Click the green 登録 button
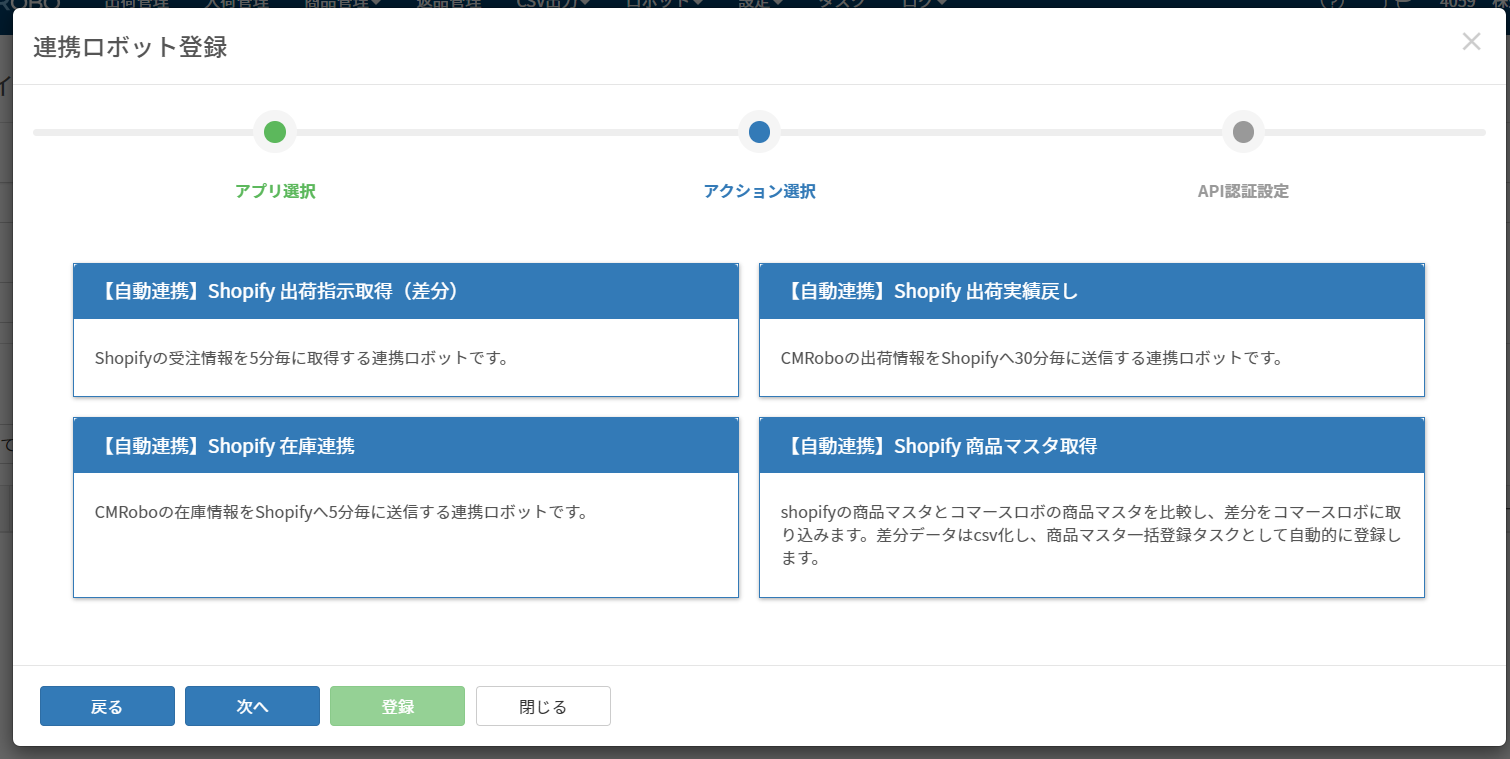This screenshot has width=1510, height=759. click(x=397, y=706)
